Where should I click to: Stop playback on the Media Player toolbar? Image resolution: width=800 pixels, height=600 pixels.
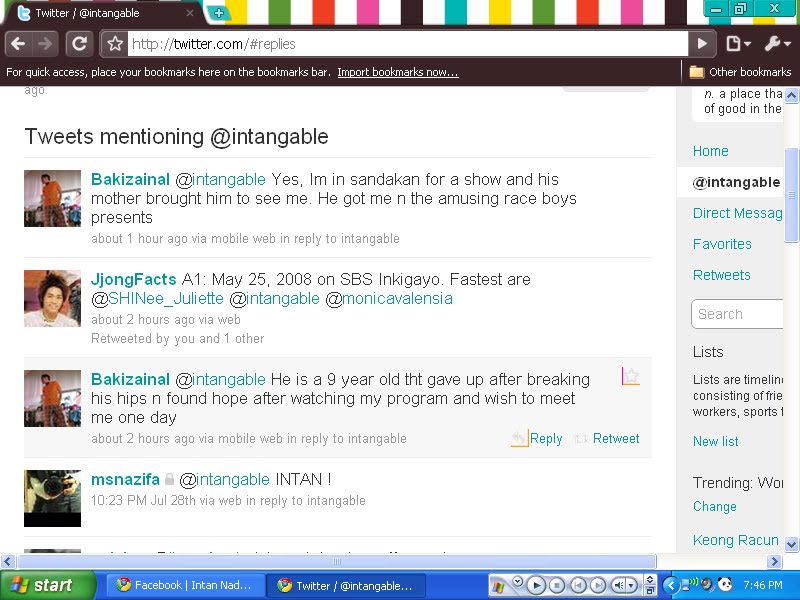click(x=557, y=586)
